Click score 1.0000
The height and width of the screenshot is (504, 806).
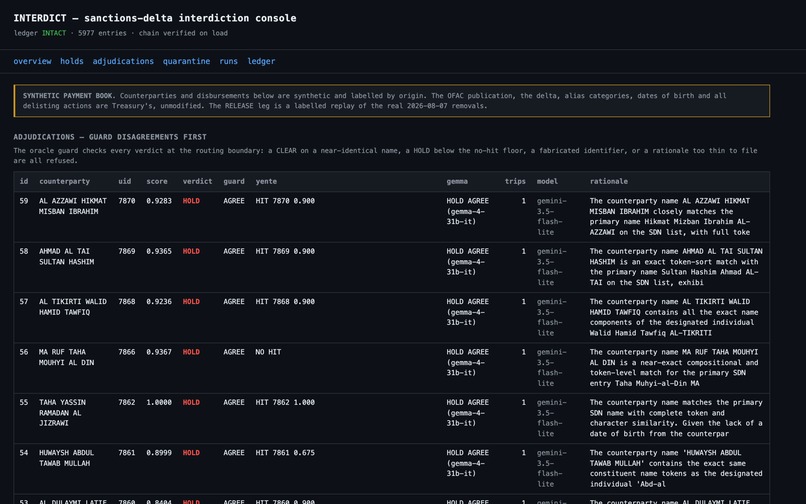[159, 403]
